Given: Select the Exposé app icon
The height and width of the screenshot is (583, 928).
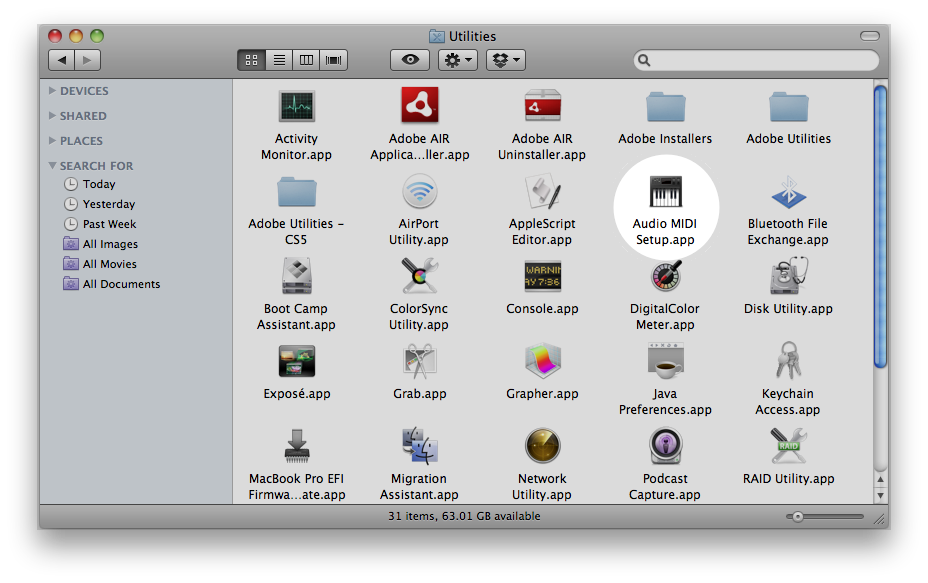Looking at the screenshot, I should coord(297,361).
